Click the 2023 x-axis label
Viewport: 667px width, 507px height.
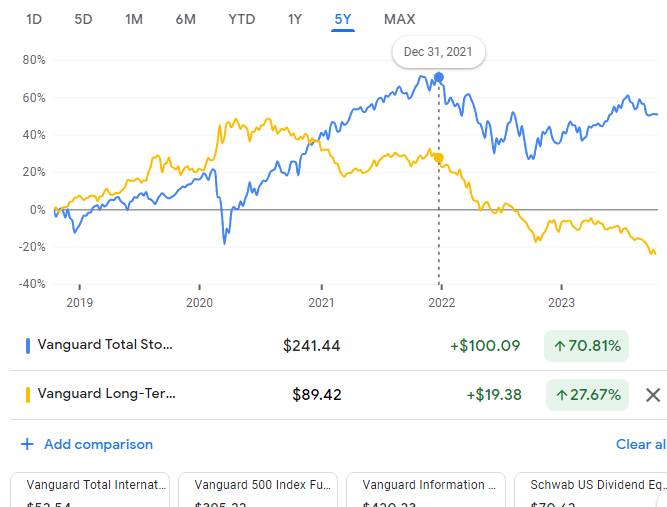pyautogui.click(x=561, y=303)
